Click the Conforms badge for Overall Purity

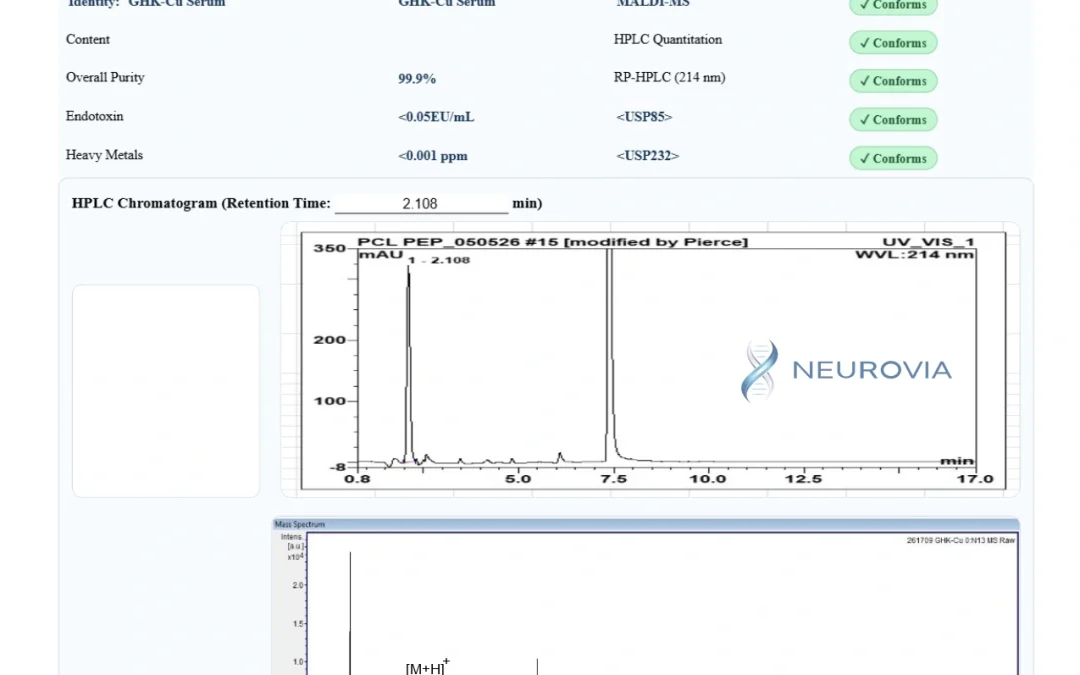tap(893, 81)
